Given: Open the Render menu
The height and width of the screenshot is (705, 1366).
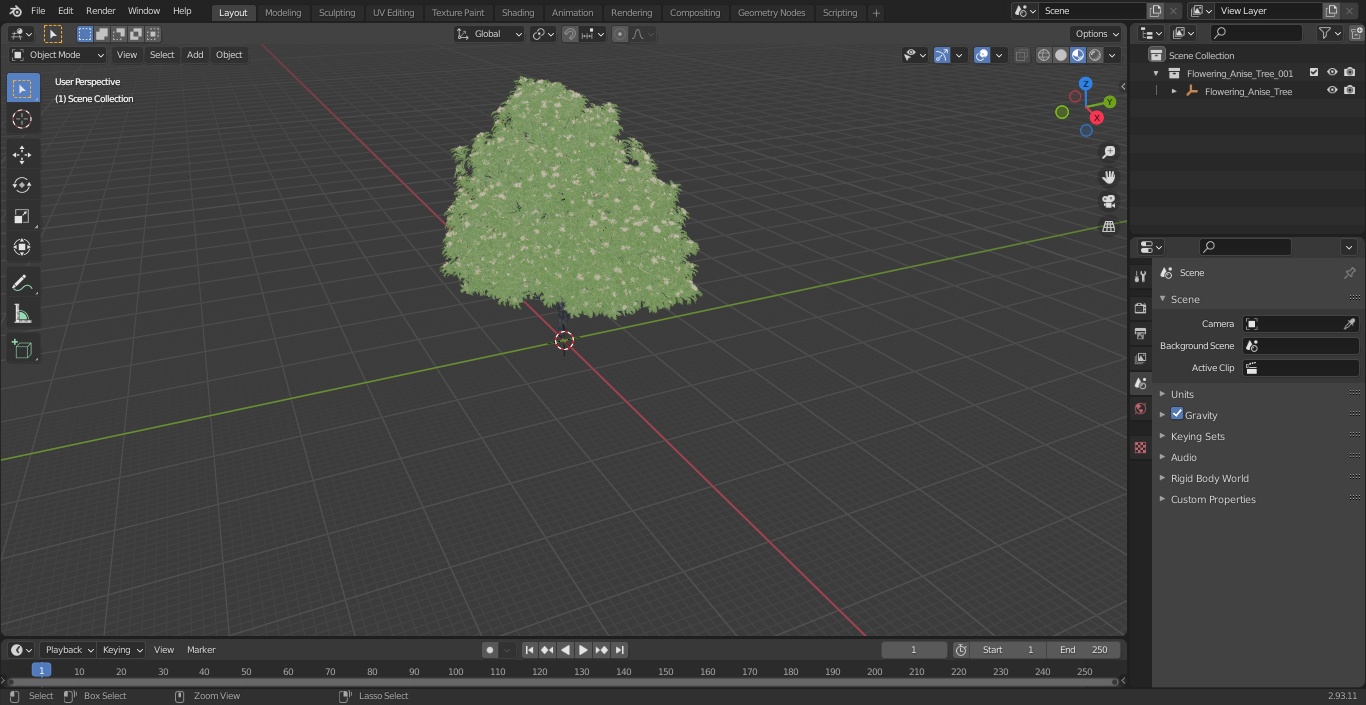Looking at the screenshot, I should pyautogui.click(x=100, y=11).
